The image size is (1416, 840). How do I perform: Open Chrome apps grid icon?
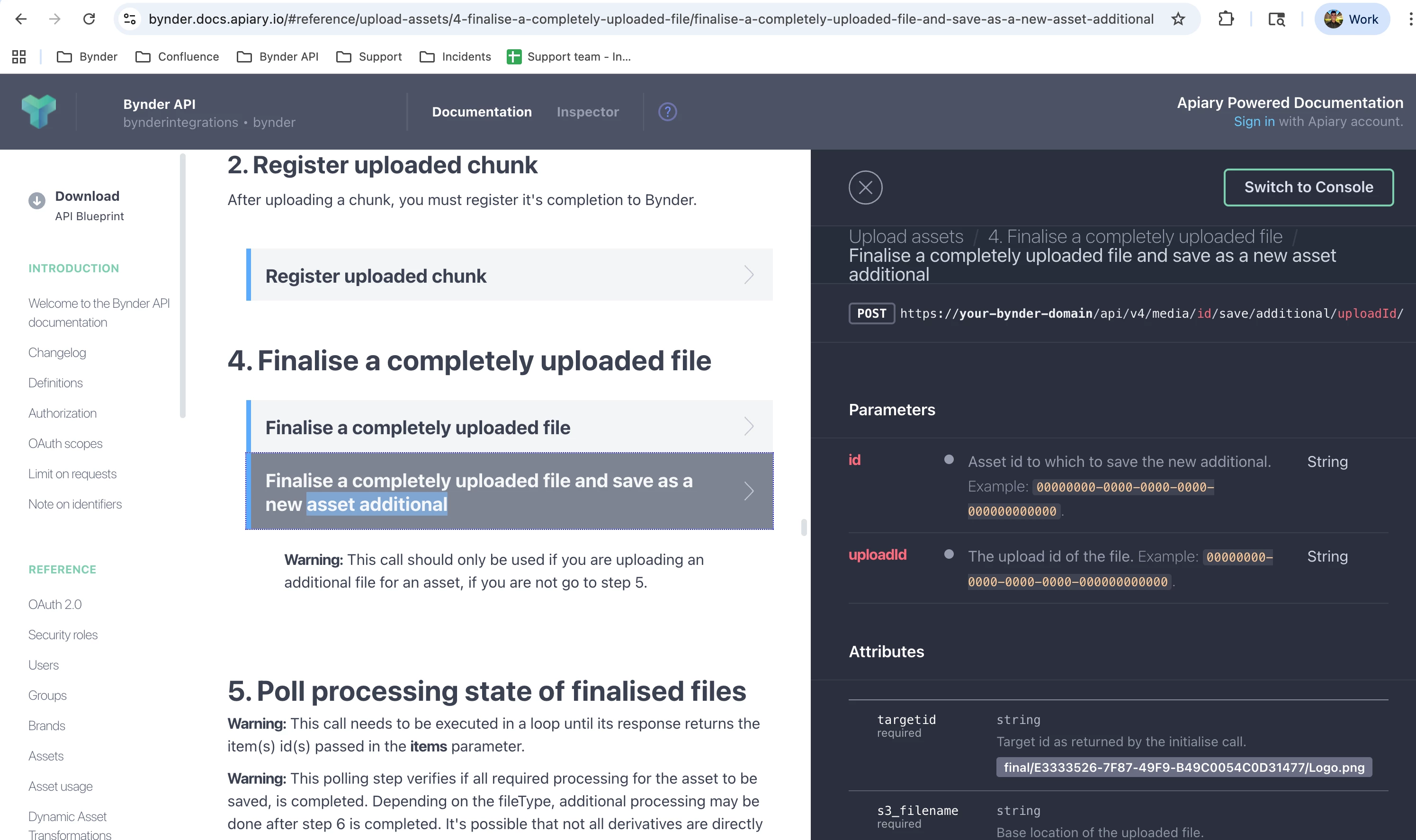point(18,57)
